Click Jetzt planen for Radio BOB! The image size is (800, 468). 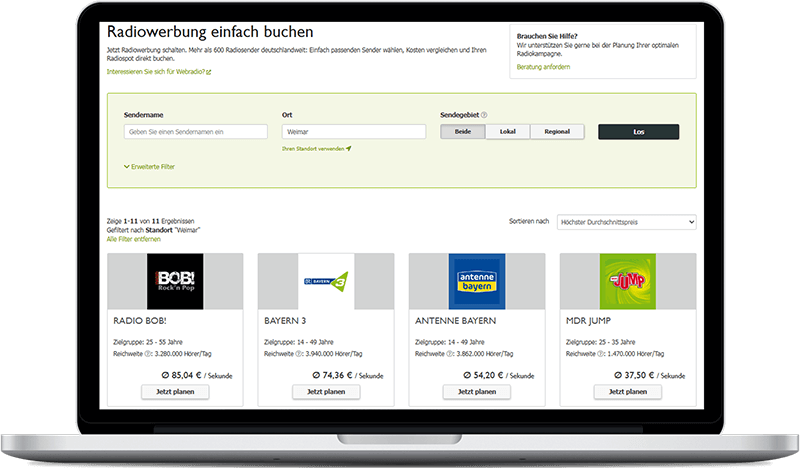coord(175,392)
